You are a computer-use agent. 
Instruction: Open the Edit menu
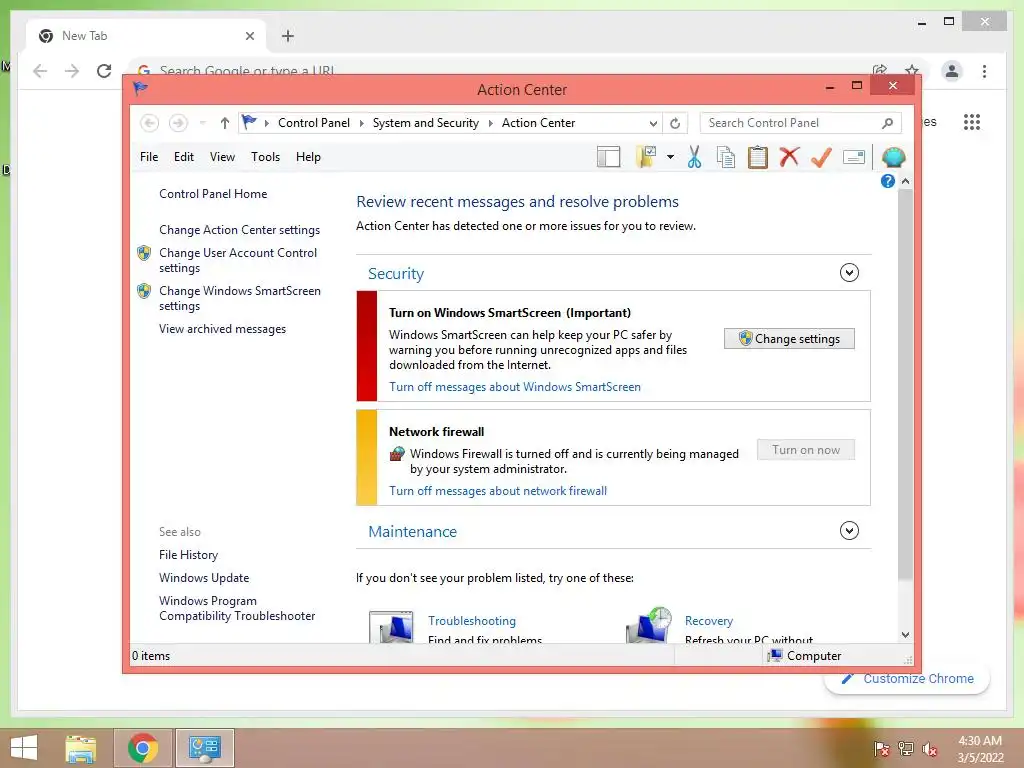[x=184, y=157]
